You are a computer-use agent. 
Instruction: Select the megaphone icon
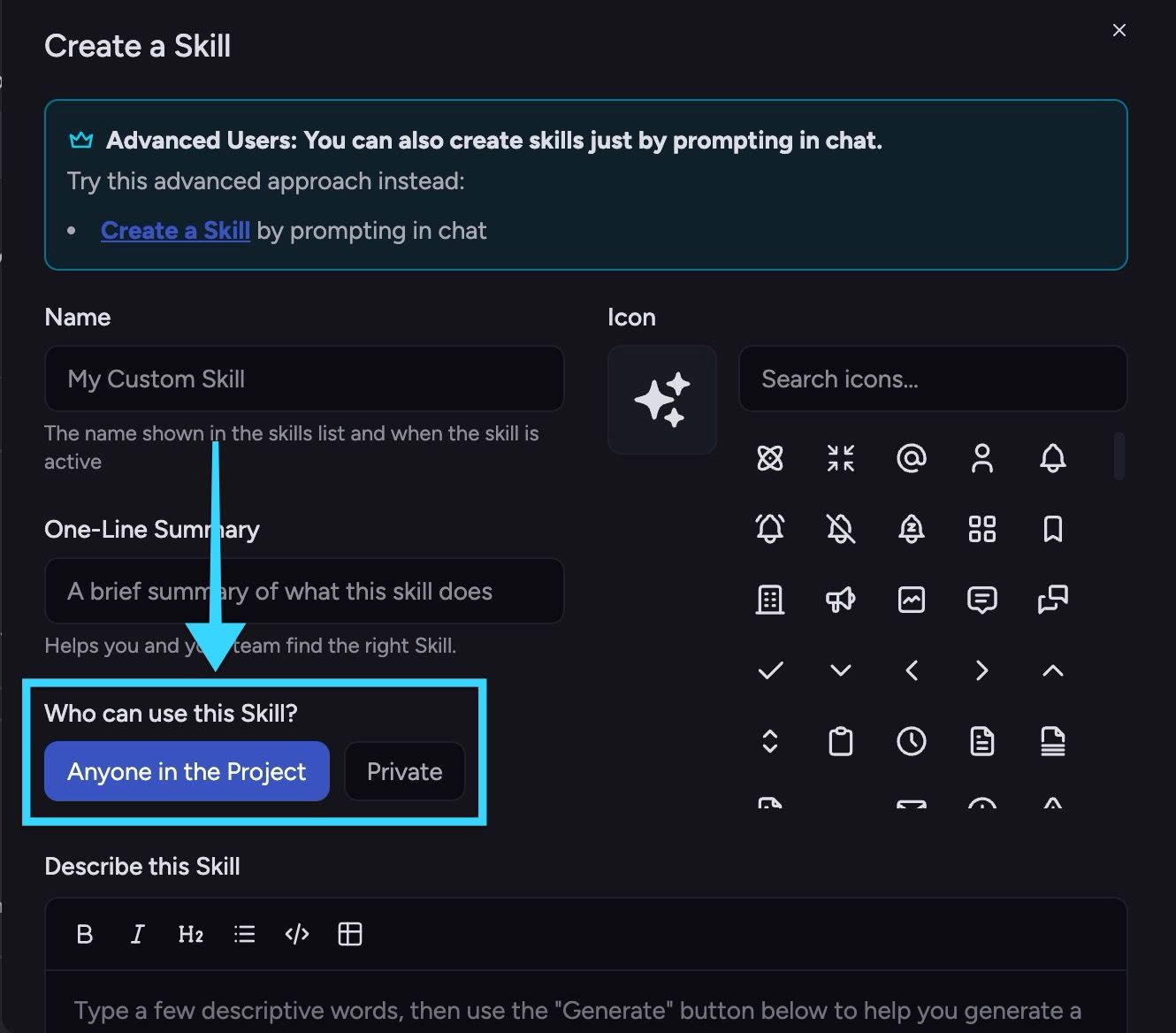tap(841, 600)
